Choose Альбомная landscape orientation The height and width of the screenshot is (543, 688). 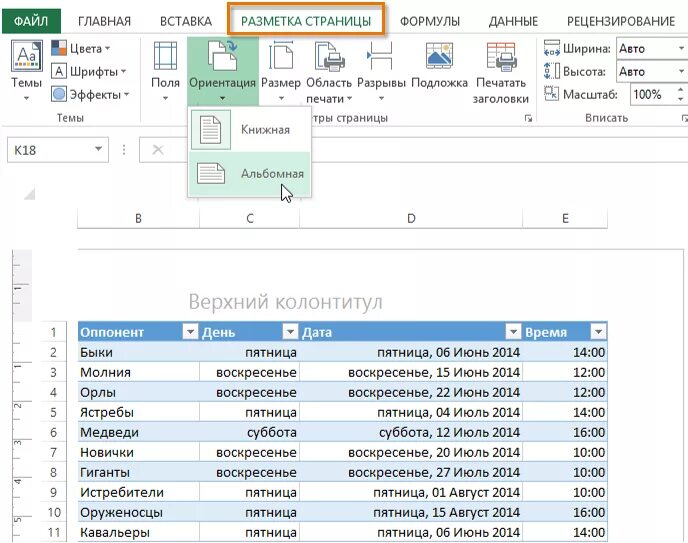pyautogui.click(x=250, y=174)
